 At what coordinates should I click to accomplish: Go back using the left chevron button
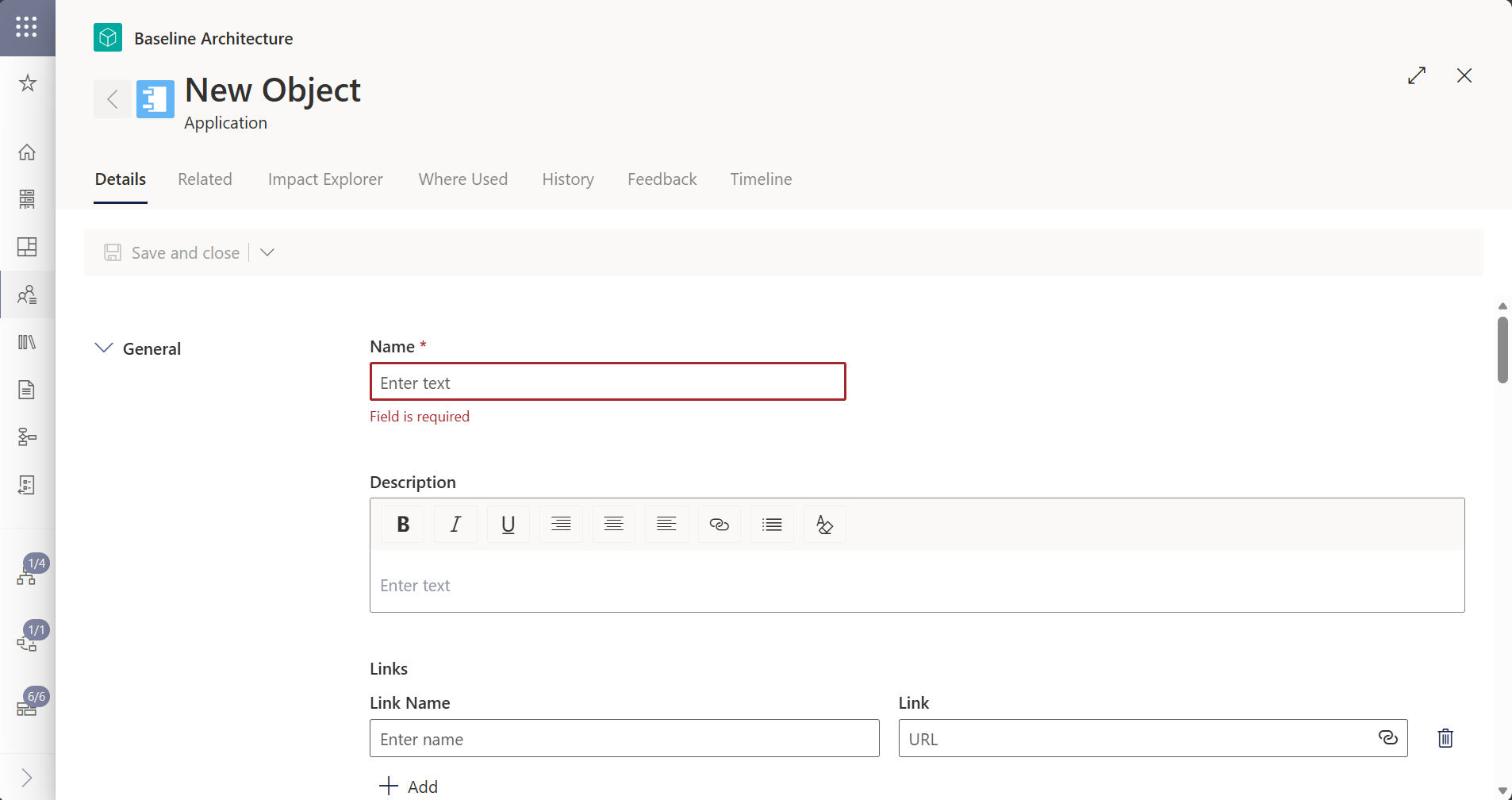(x=113, y=99)
